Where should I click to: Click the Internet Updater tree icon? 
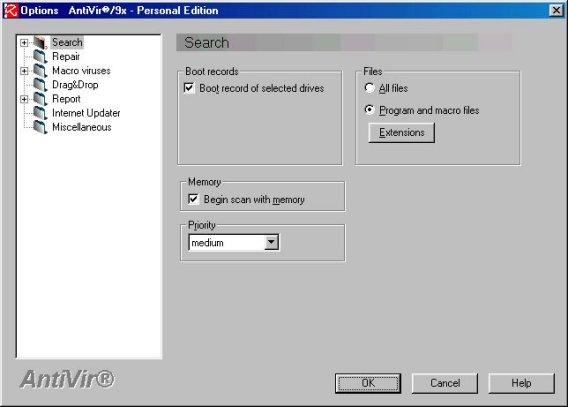40,113
